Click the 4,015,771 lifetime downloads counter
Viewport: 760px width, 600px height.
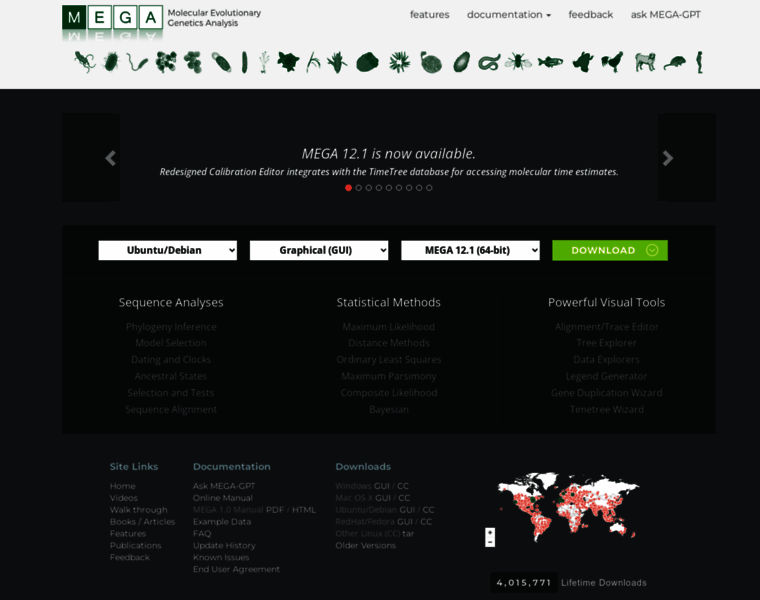click(524, 583)
